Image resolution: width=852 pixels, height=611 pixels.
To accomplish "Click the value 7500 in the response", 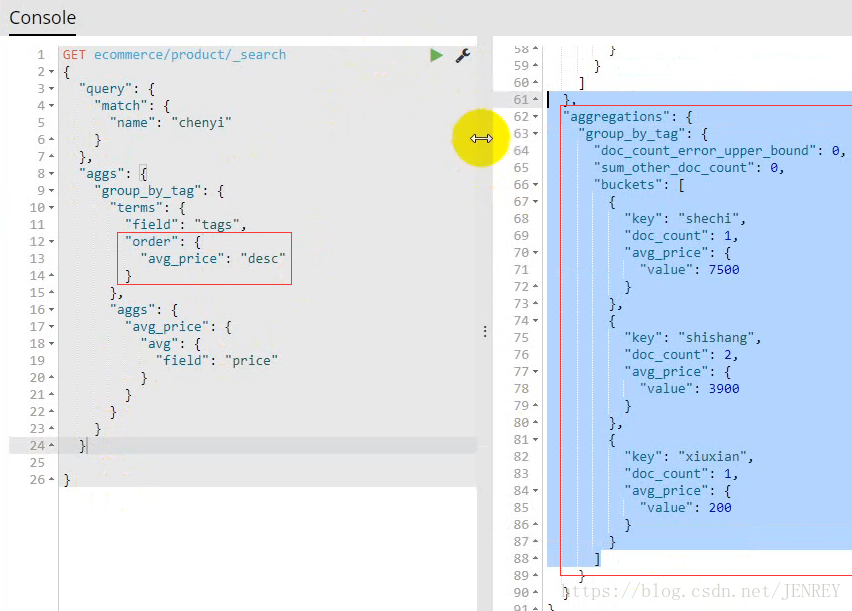I will point(724,270).
